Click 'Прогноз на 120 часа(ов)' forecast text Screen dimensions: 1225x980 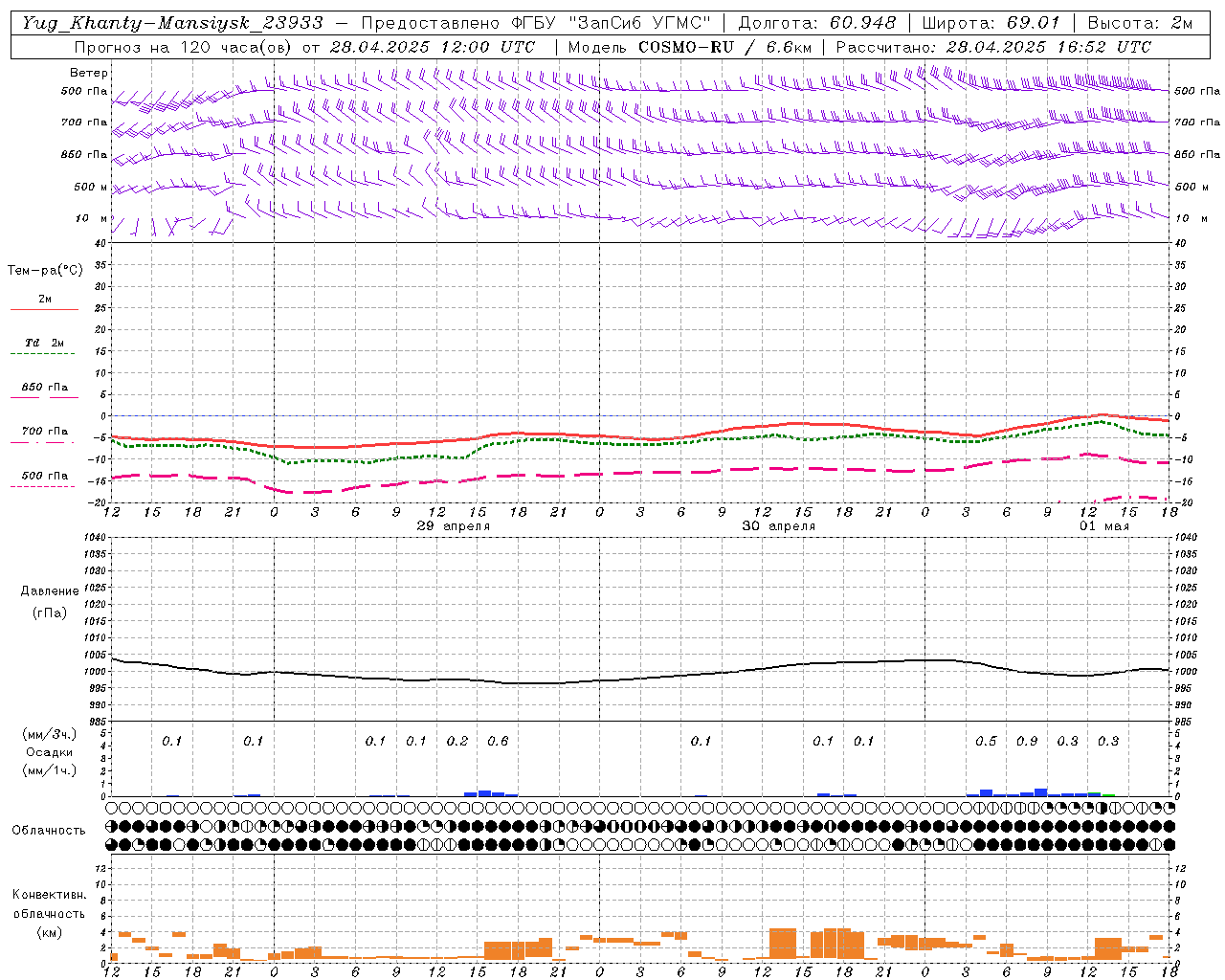[x=184, y=47]
